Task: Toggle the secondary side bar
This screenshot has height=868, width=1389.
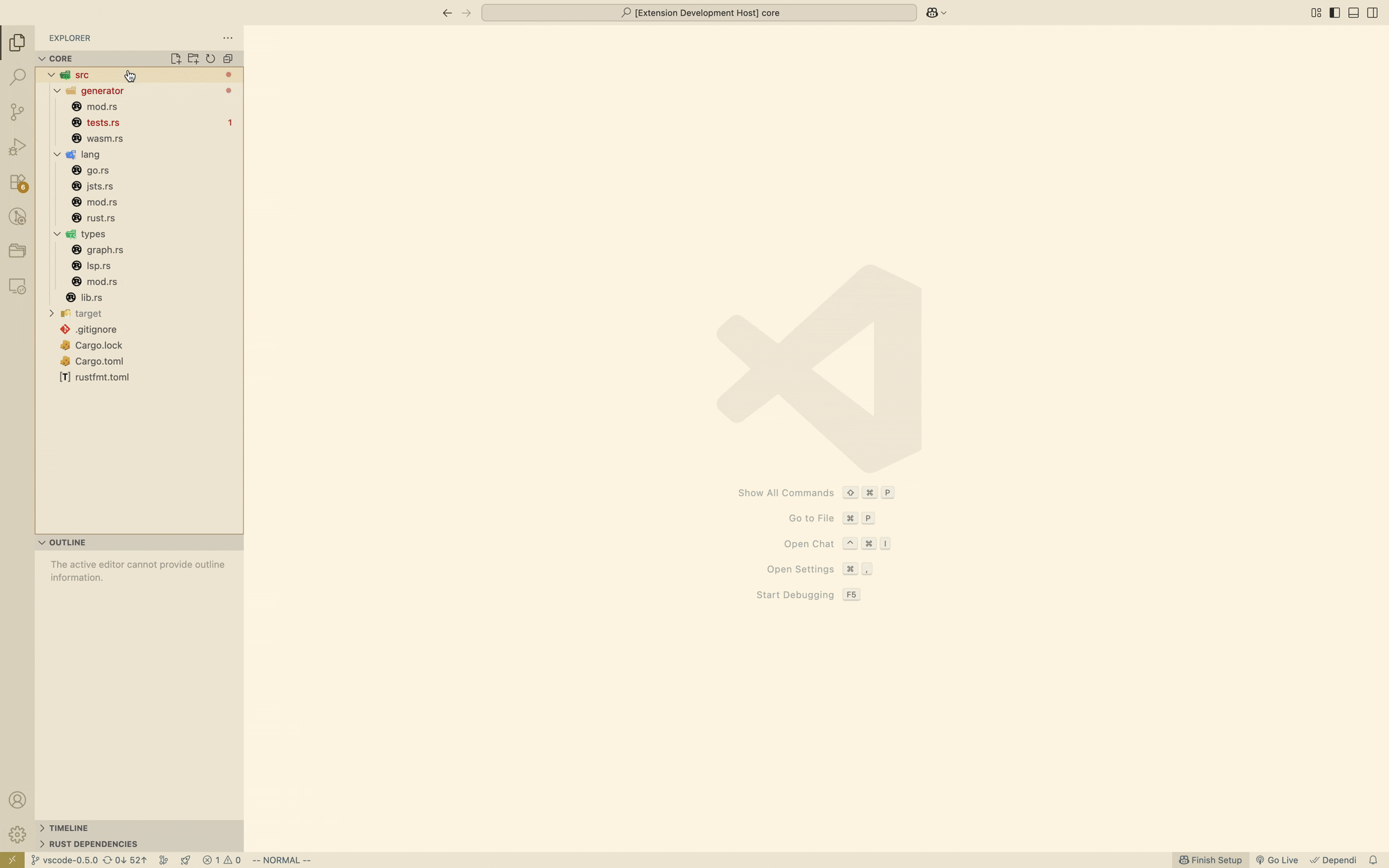Action: (x=1372, y=13)
